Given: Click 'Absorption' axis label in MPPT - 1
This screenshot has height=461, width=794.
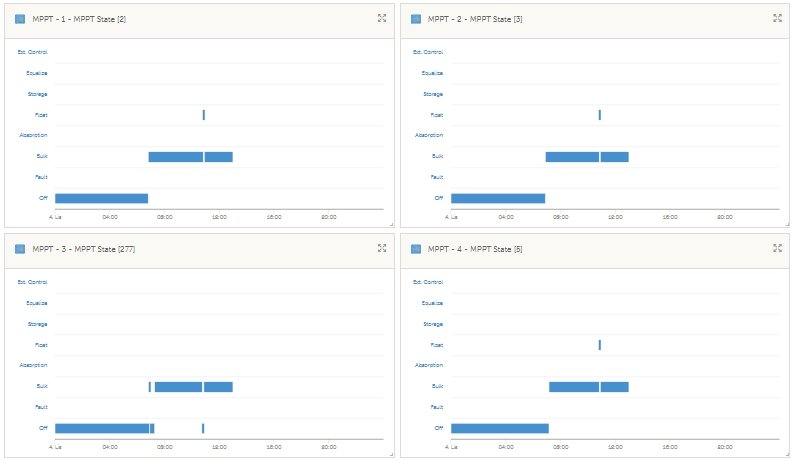Looking at the screenshot, I should [33, 135].
